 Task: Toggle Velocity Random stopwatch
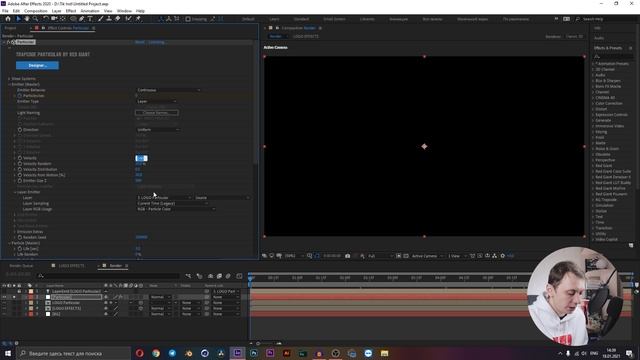click(20, 164)
